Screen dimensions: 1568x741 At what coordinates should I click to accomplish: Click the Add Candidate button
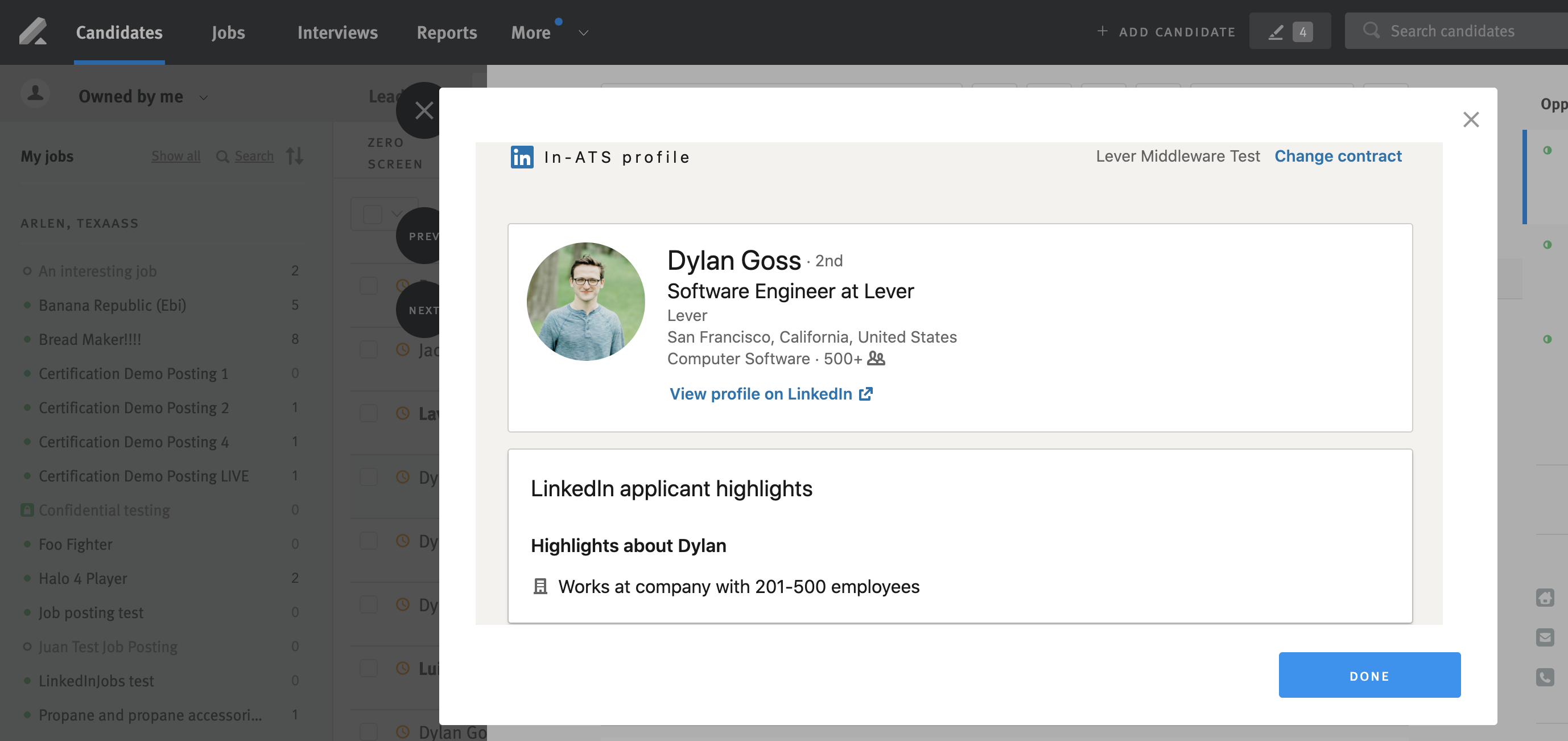click(x=1166, y=32)
